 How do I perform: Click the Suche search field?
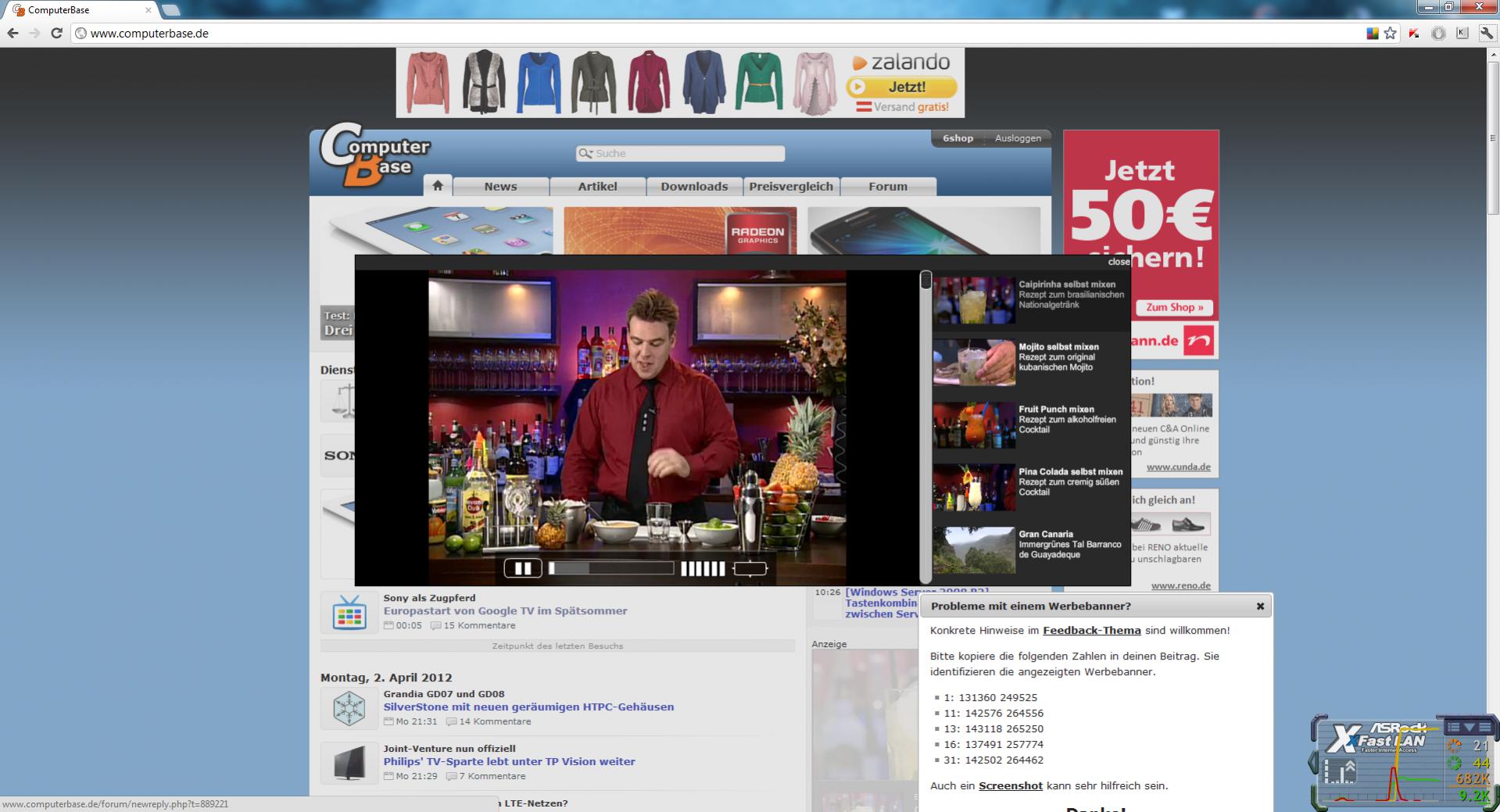(x=680, y=153)
